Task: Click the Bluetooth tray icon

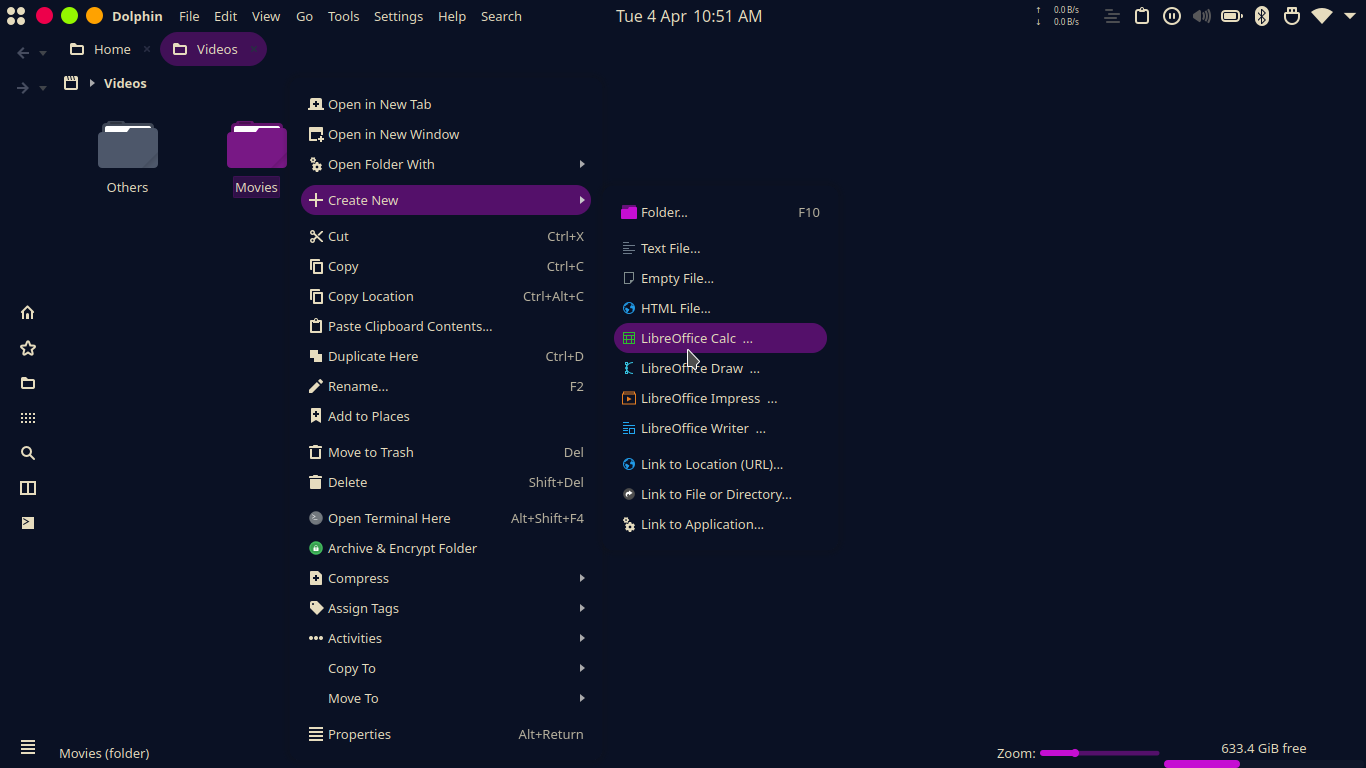Action: coord(1262,16)
